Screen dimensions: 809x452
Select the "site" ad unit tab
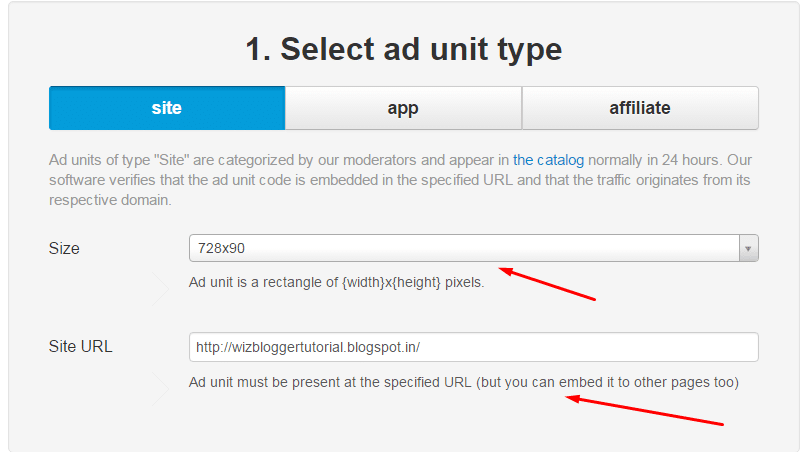(167, 108)
